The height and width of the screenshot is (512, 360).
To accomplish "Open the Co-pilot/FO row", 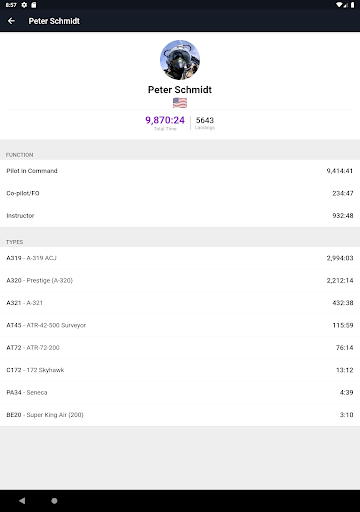I will pyautogui.click(x=180, y=193).
